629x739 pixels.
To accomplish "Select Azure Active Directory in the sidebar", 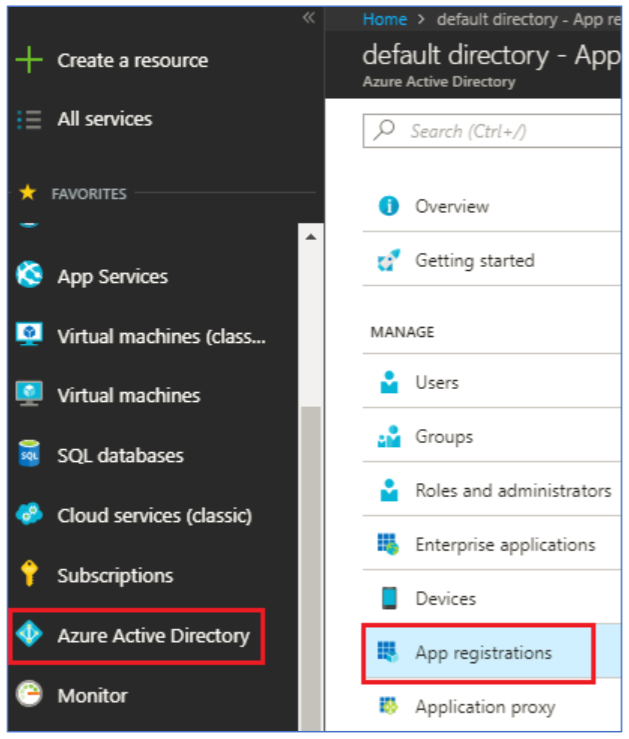I will (x=154, y=636).
